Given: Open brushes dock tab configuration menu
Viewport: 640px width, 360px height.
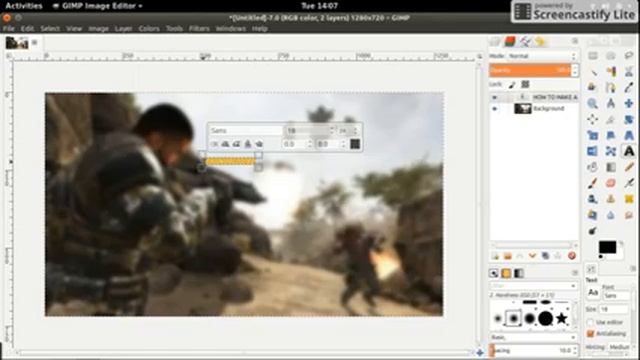Looking at the screenshot, I should tap(575, 273).
